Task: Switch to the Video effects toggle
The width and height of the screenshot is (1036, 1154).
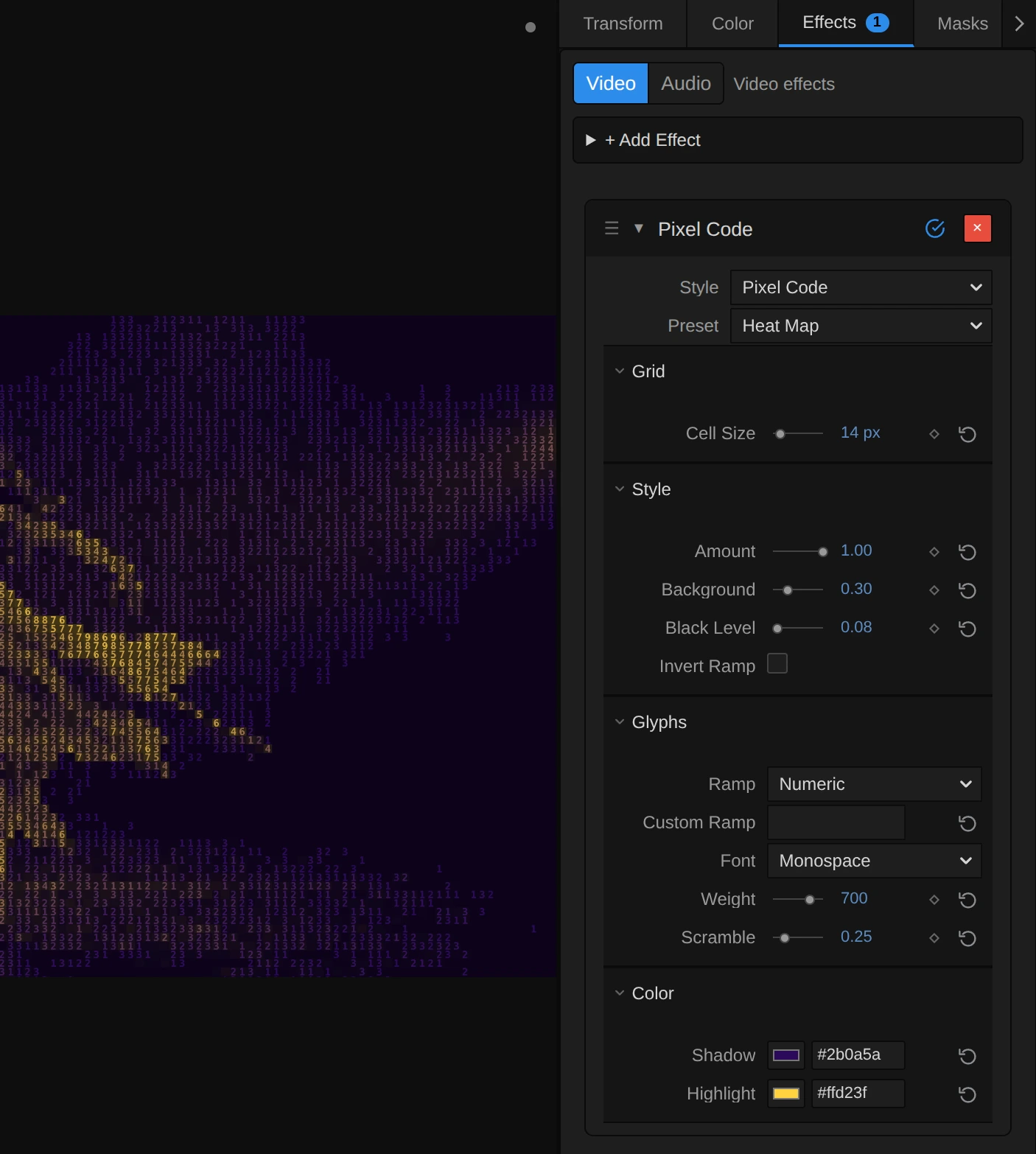Action: coord(611,83)
